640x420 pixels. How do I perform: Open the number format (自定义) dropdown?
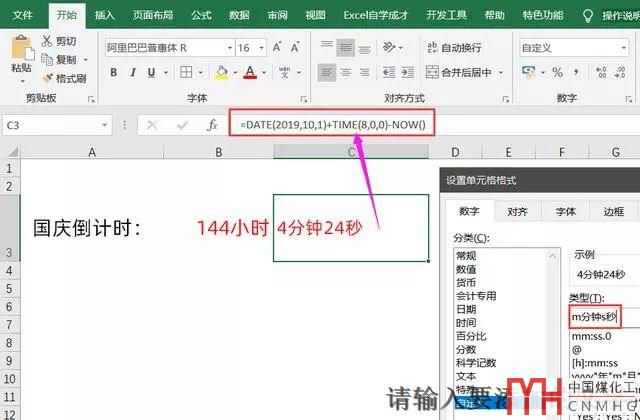coord(623,48)
